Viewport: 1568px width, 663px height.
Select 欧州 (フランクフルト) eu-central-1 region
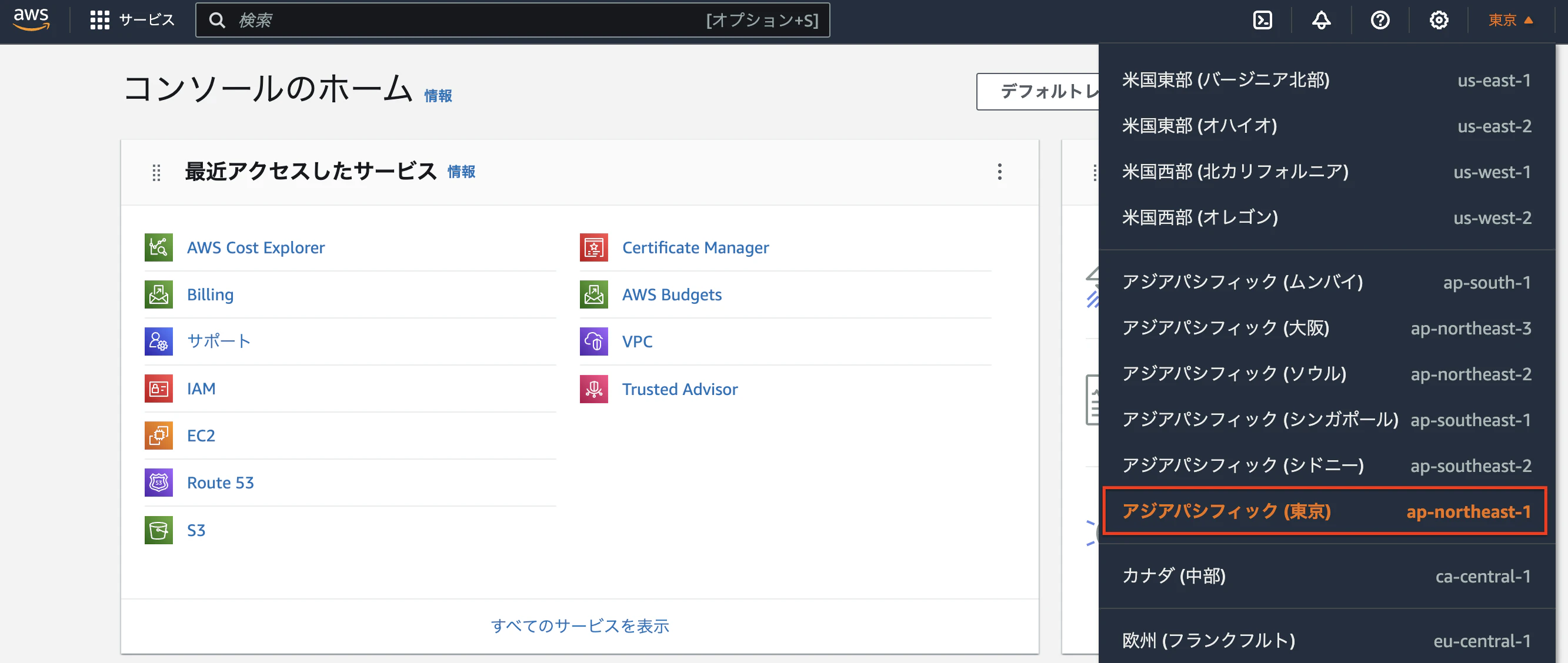(1326, 640)
